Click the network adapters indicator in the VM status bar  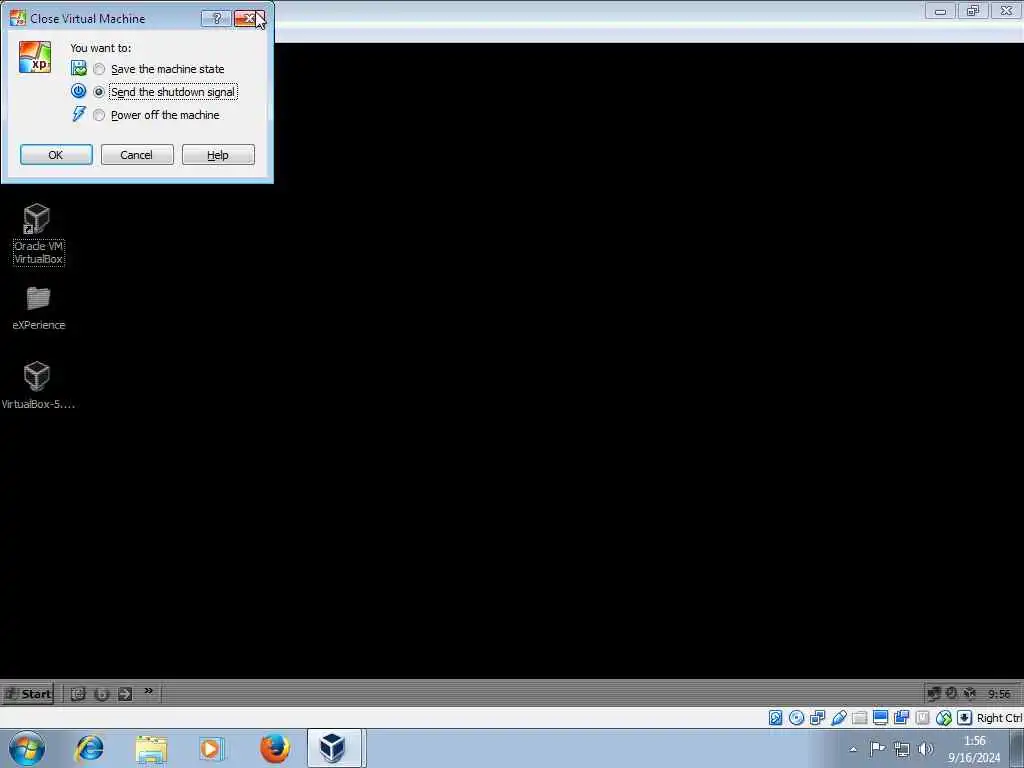pyautogui.click(x=817, y=718)
